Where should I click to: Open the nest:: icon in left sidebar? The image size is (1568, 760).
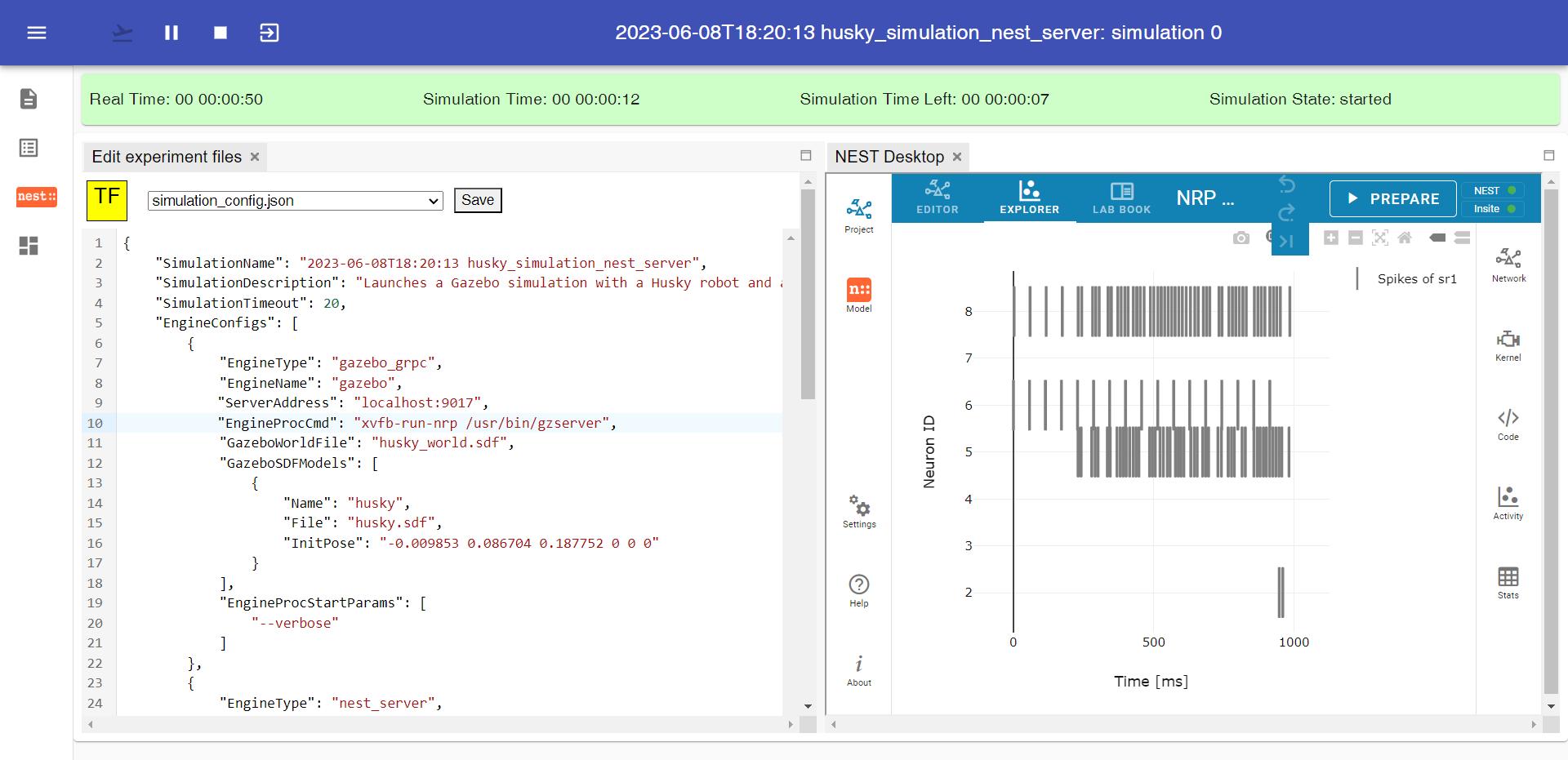[37, 197]
